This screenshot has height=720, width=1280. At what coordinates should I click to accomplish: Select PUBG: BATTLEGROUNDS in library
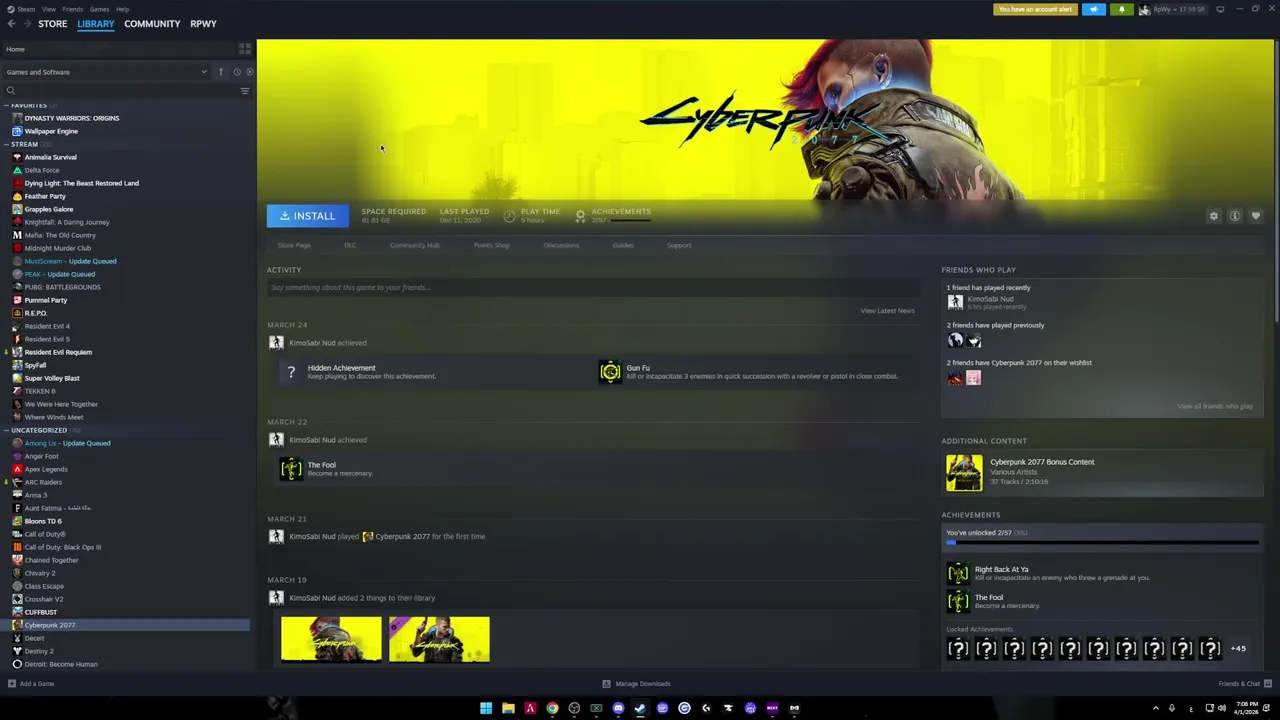tap(62, 287)
